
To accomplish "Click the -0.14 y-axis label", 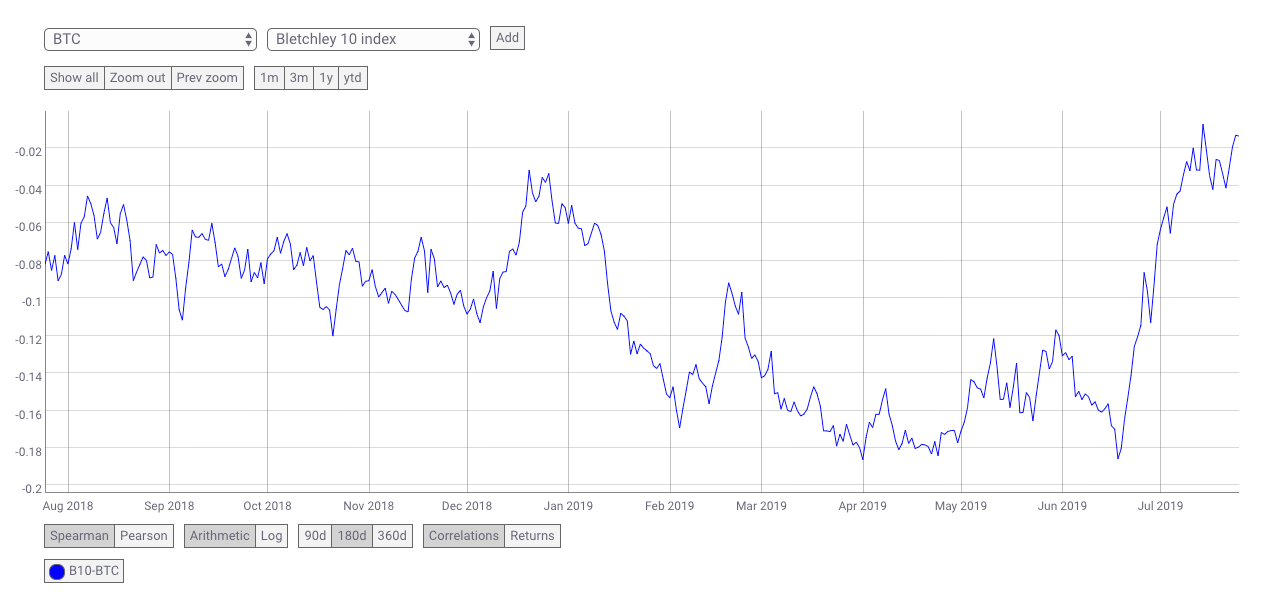I will tap(28, 376).
